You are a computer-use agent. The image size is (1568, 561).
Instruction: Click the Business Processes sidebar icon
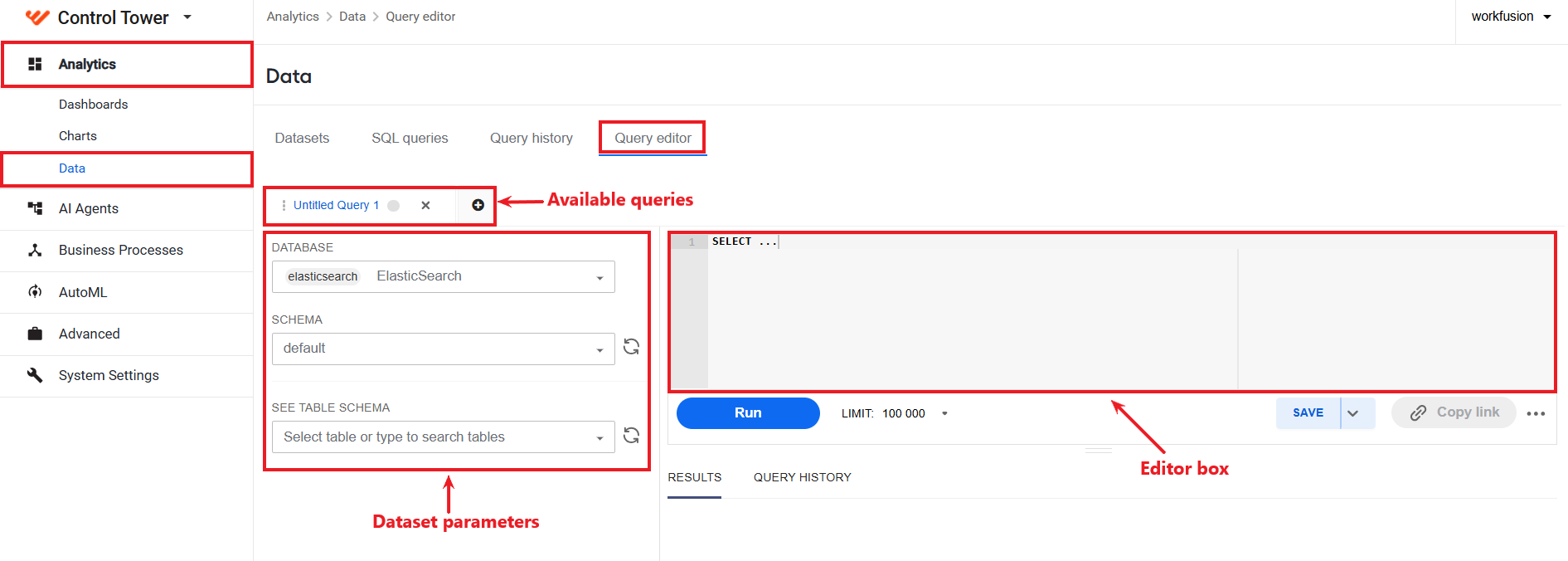pos(35,250)
